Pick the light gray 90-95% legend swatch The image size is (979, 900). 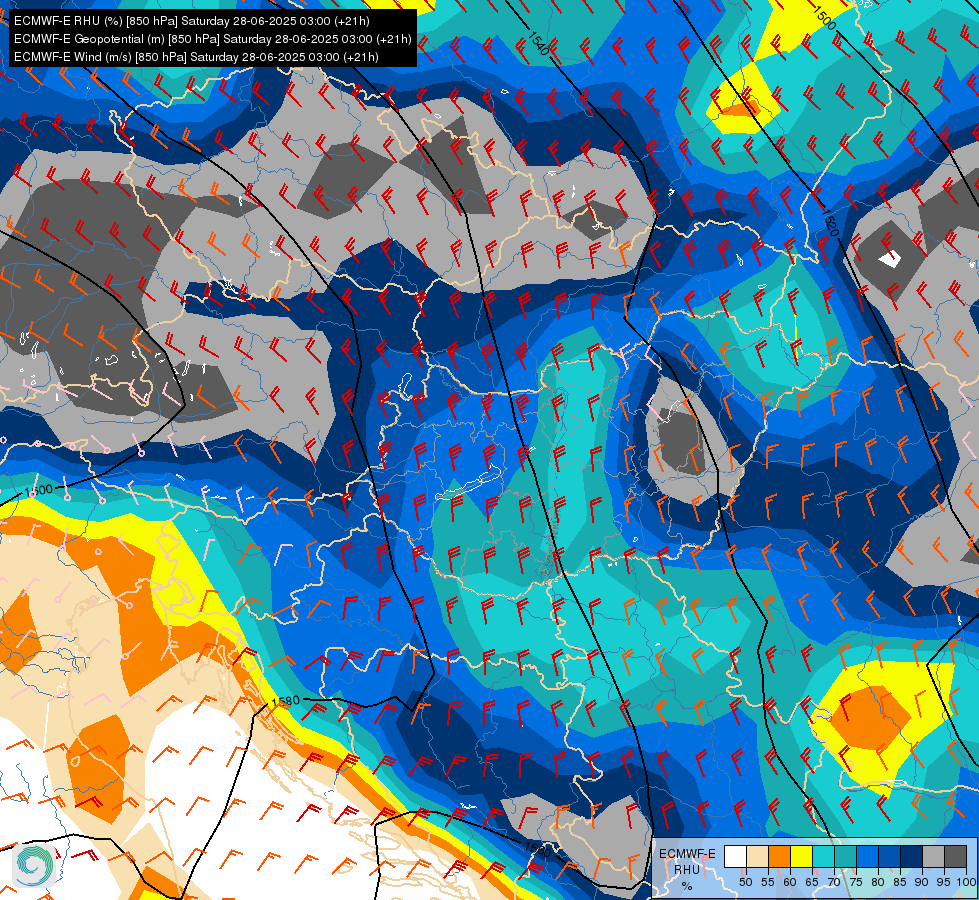[x=933, y=856]
